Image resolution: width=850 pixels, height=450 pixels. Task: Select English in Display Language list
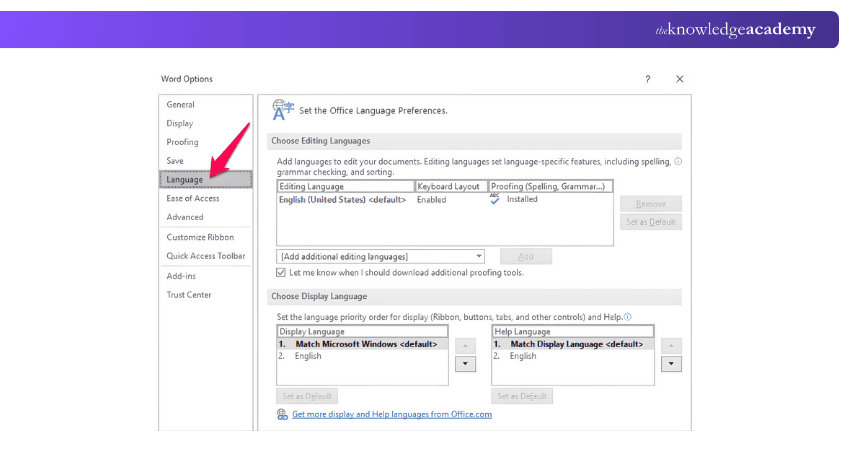[x=362, y=356]
